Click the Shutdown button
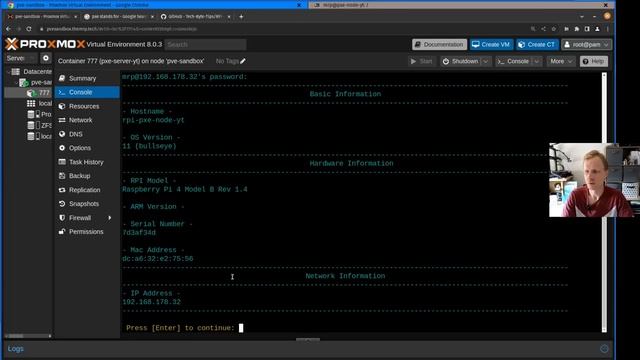Image resolution: width=640 pixels, height=360 pixels. tap(460, 61)
